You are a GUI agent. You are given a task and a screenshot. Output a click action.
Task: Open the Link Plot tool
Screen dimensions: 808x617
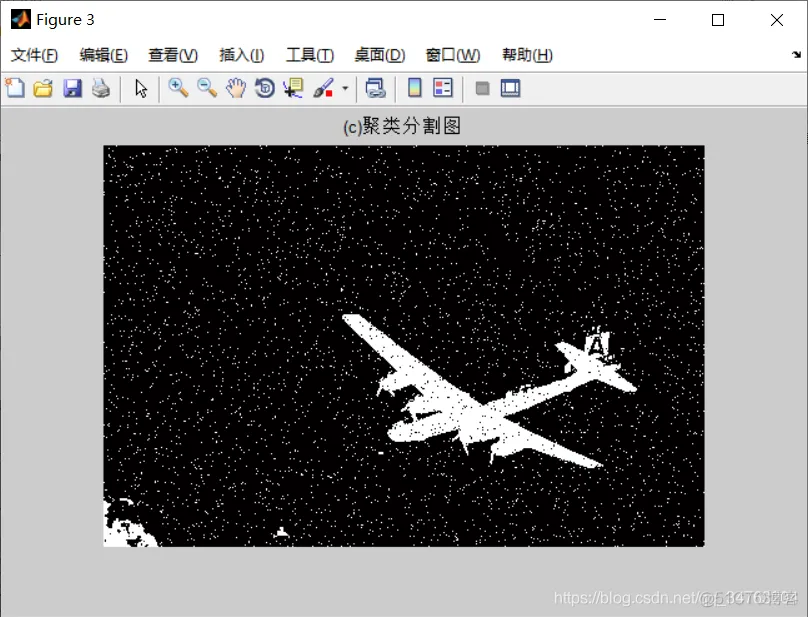(x=375, y=88)
